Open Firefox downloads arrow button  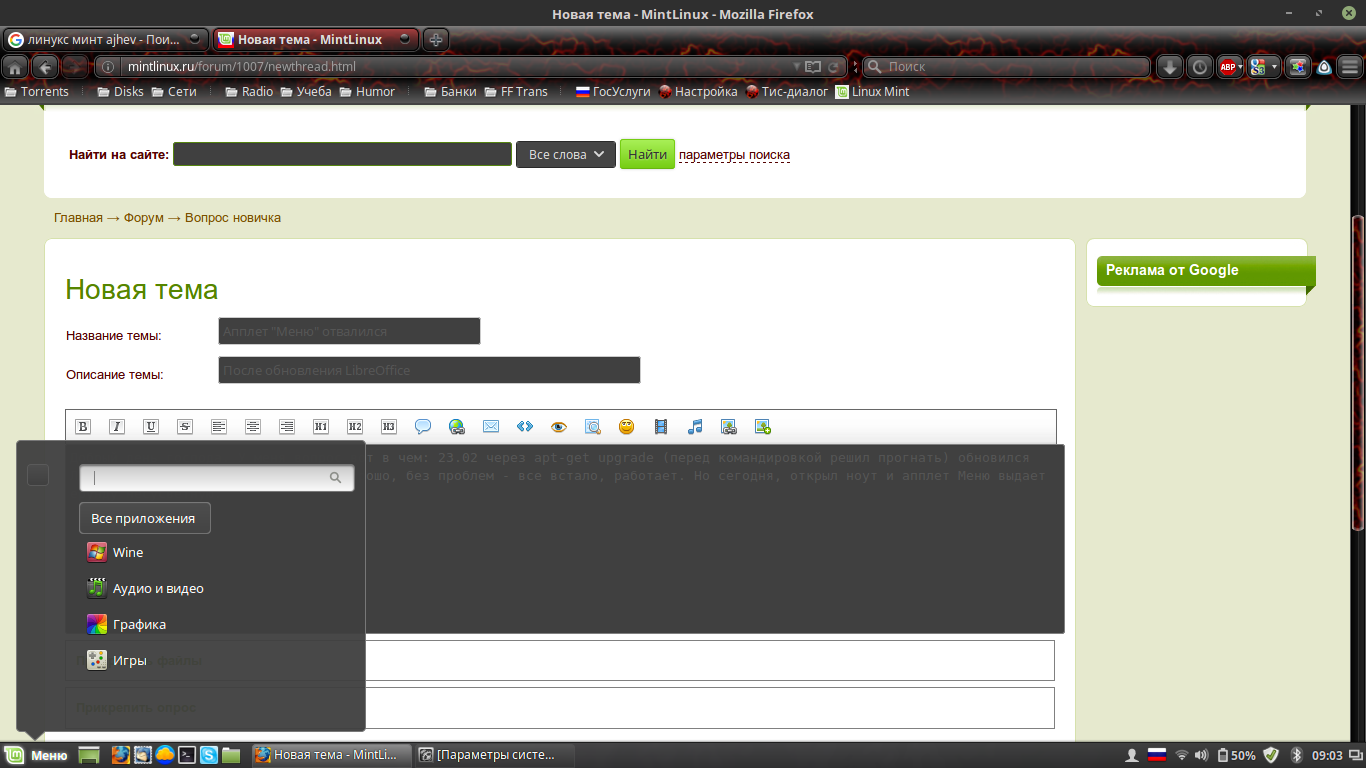[x=1169, y=67]
